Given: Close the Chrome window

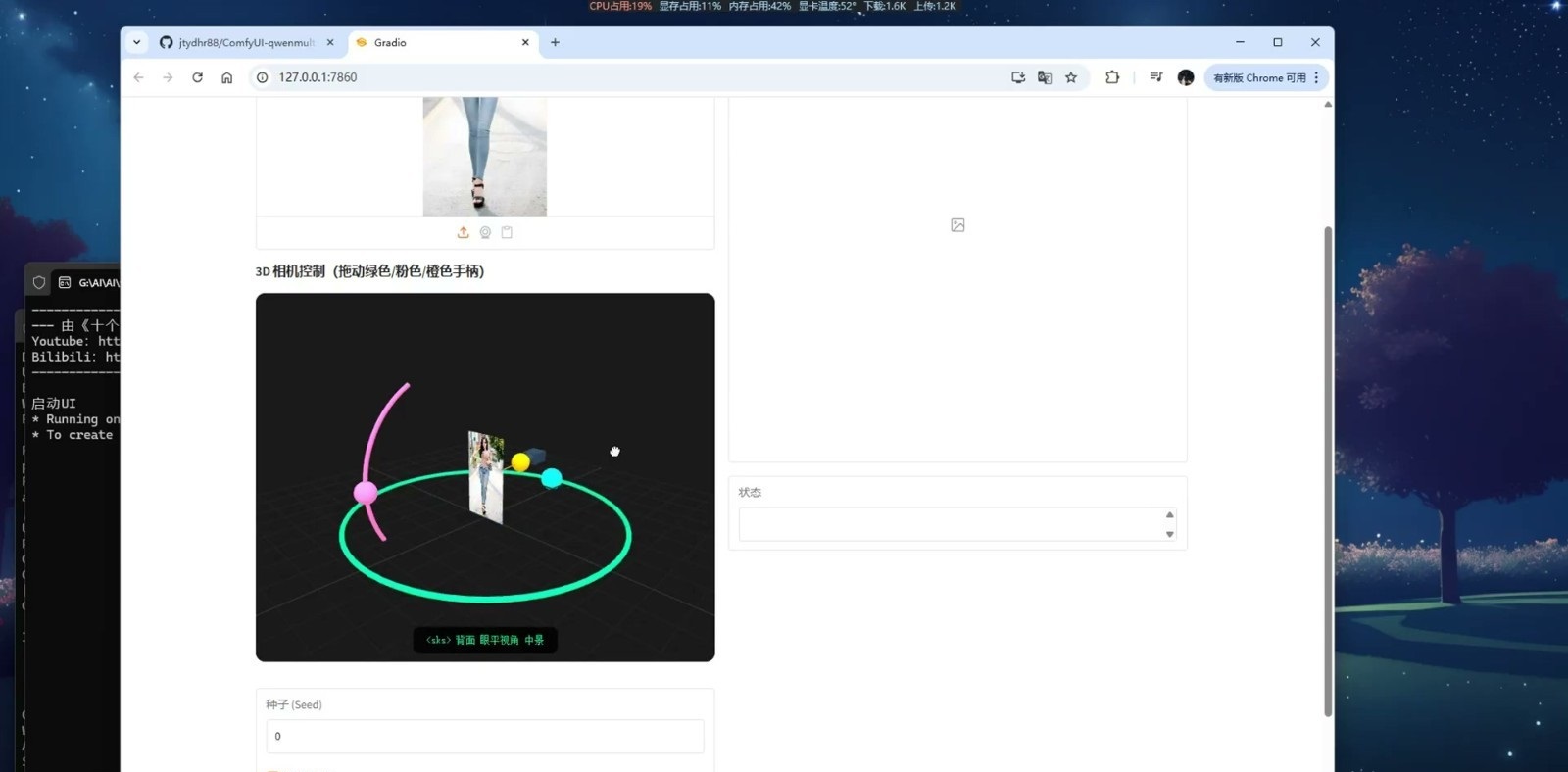Looking at the screenshot, I should [1315, 42].
